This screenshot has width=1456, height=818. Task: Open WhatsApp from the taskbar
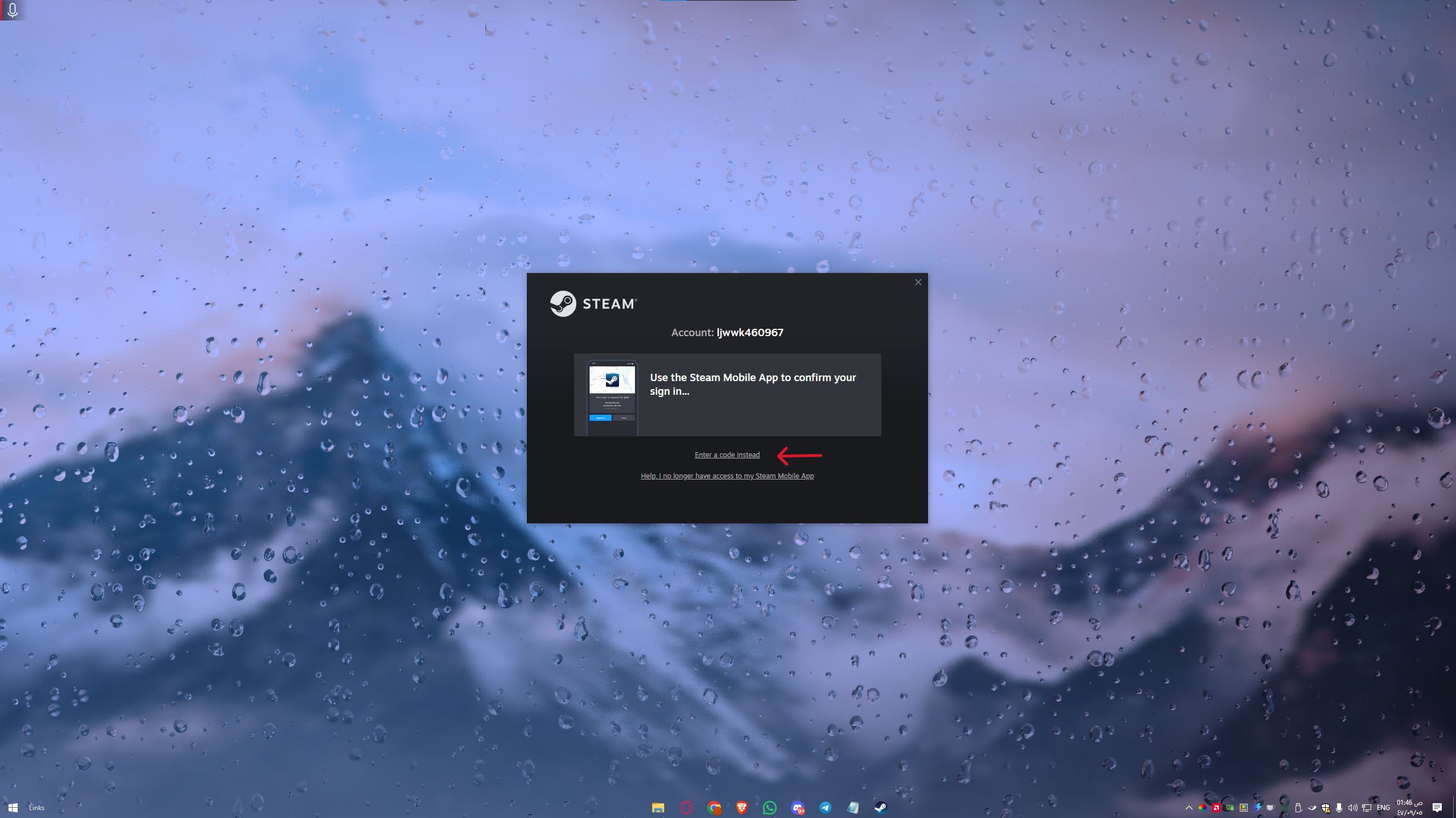coord(769,807)
